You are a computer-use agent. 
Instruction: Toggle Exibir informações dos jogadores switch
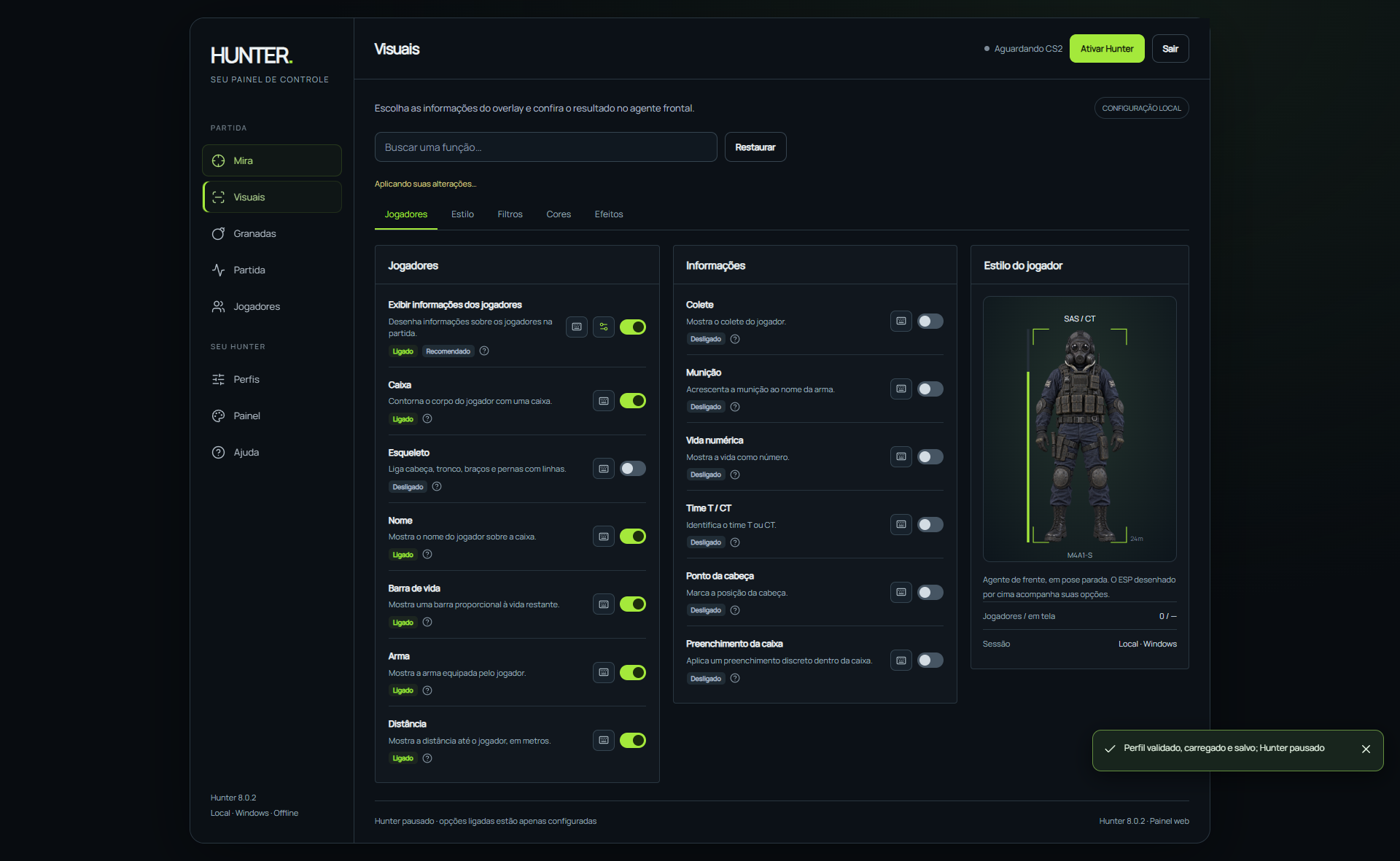tap(633, 327)
